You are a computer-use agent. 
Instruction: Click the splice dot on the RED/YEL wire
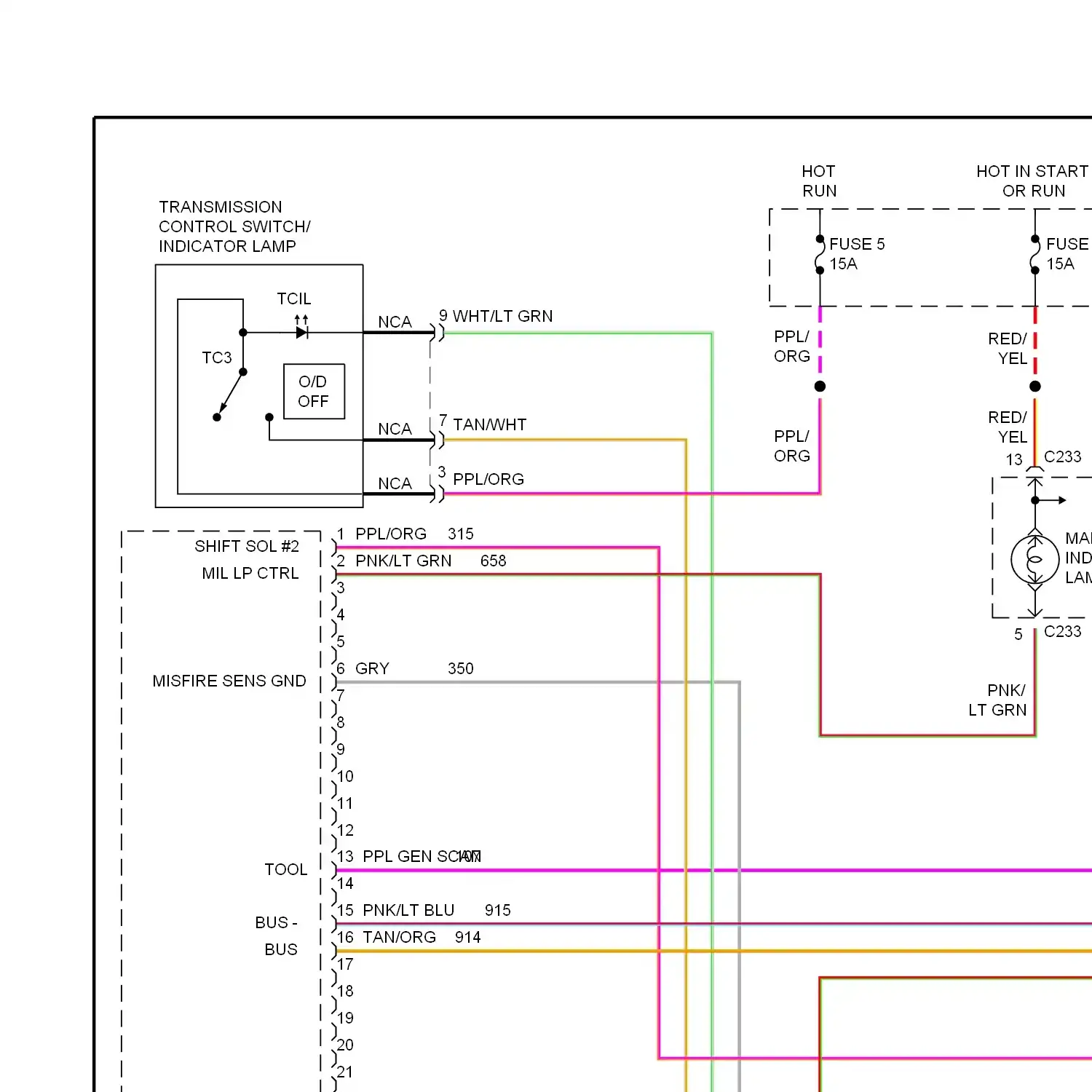(x=1035, y=387)
